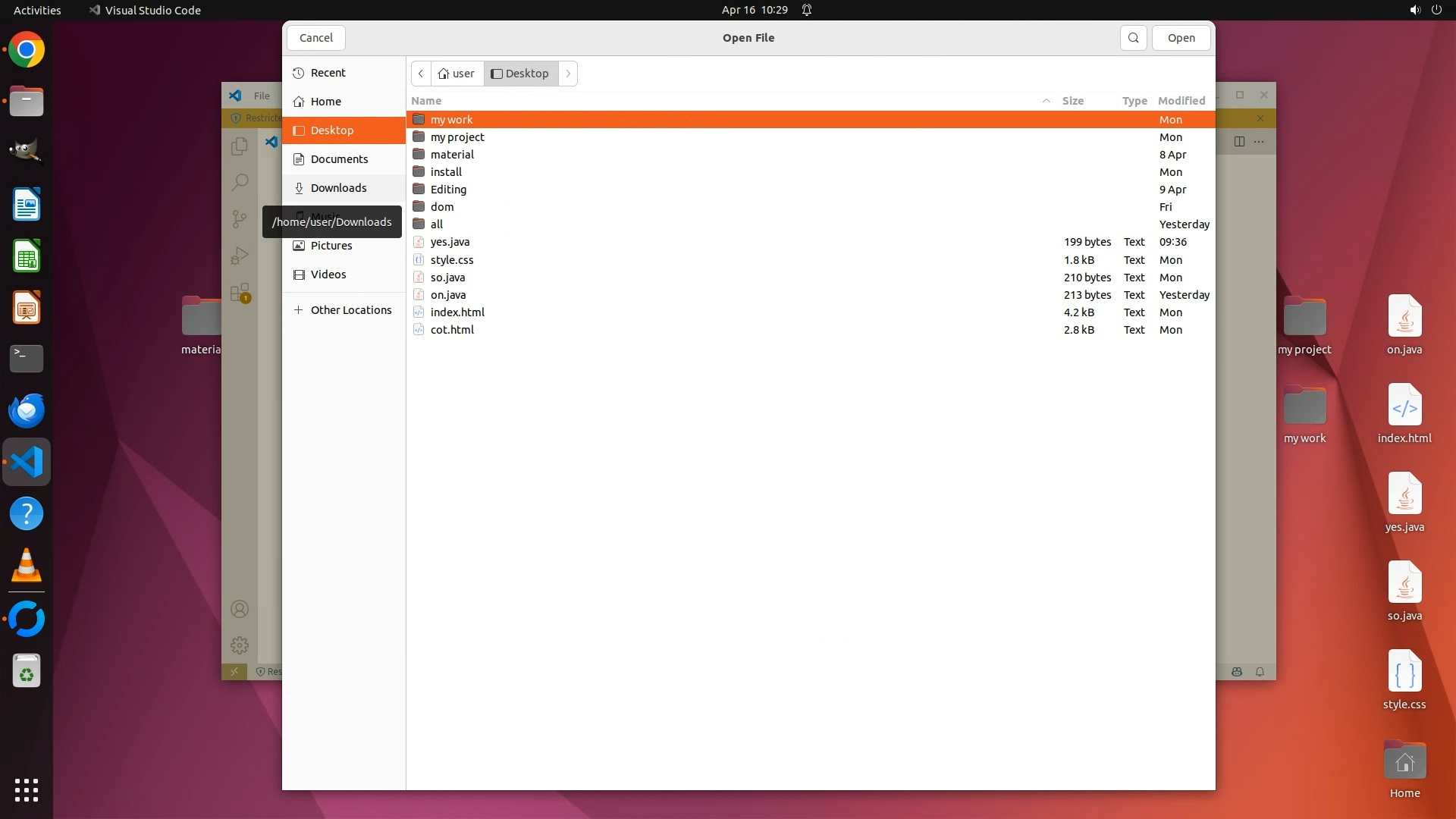Click the user path breadcrumb
Image resolution: width=1456 pixels, height=819 pixels.
457,74
